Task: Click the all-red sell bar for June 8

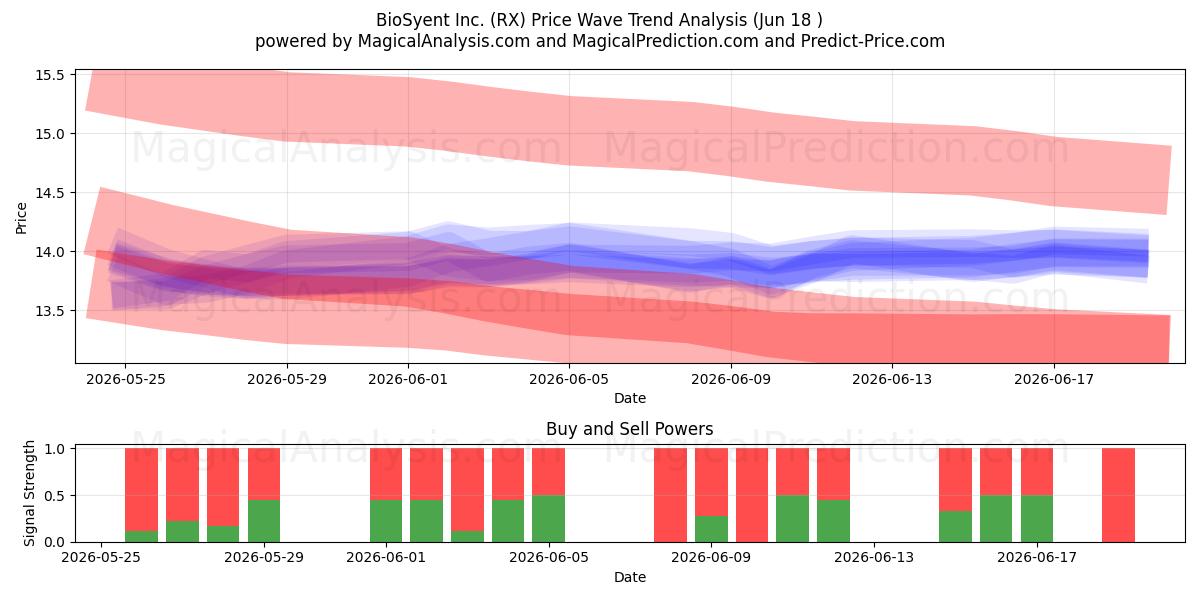Action: pos(670,495)
